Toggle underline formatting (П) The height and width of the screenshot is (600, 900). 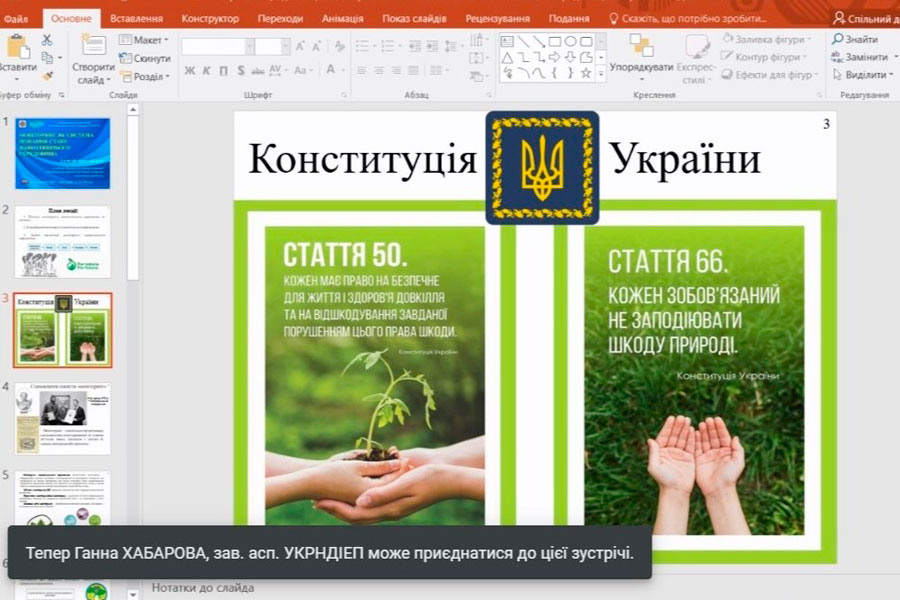(x=223, y=71)
